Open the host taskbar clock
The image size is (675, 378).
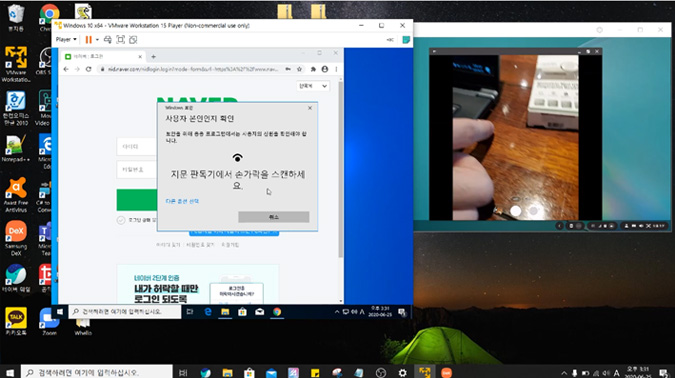point(638,372)
